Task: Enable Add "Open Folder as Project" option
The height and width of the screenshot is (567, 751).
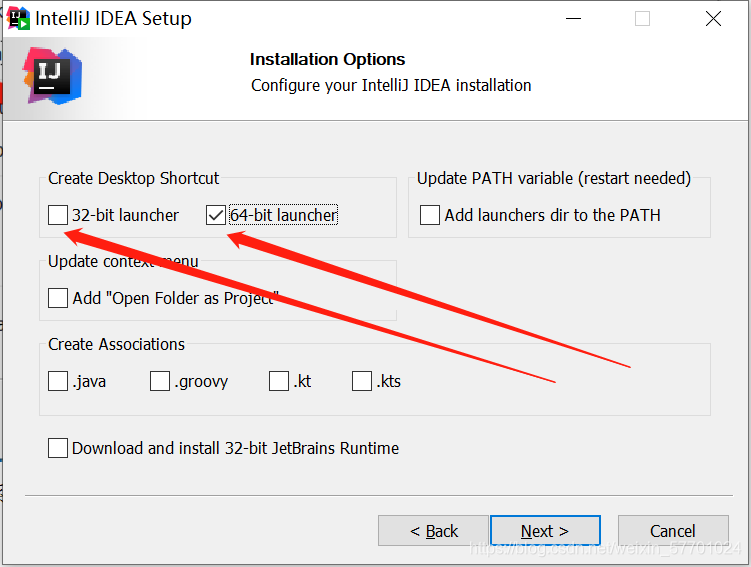Action: (58, 298)
